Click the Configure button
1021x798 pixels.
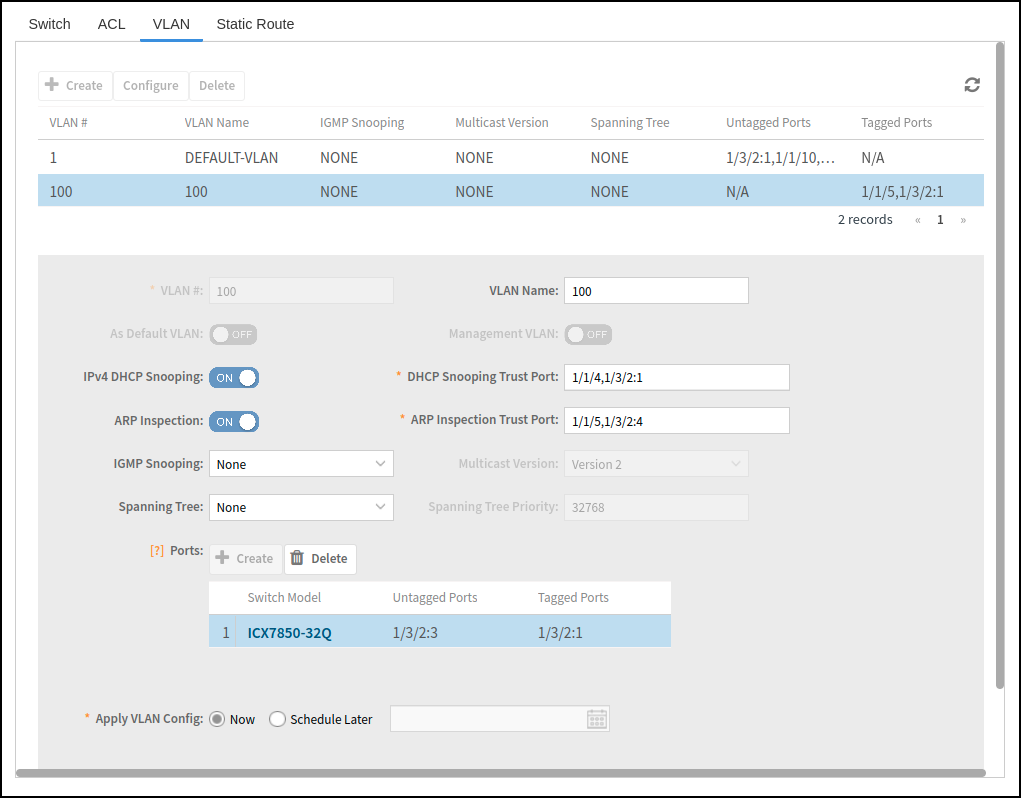[x=150, y=86]
